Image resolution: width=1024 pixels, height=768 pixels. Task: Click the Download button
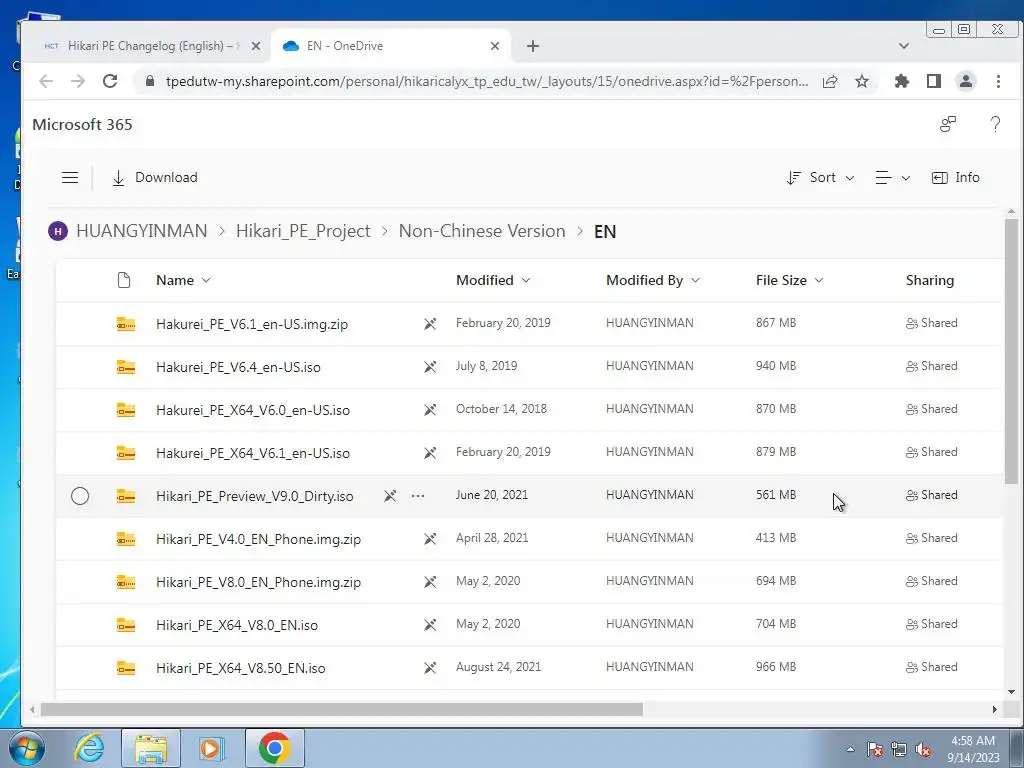point(155,178)
